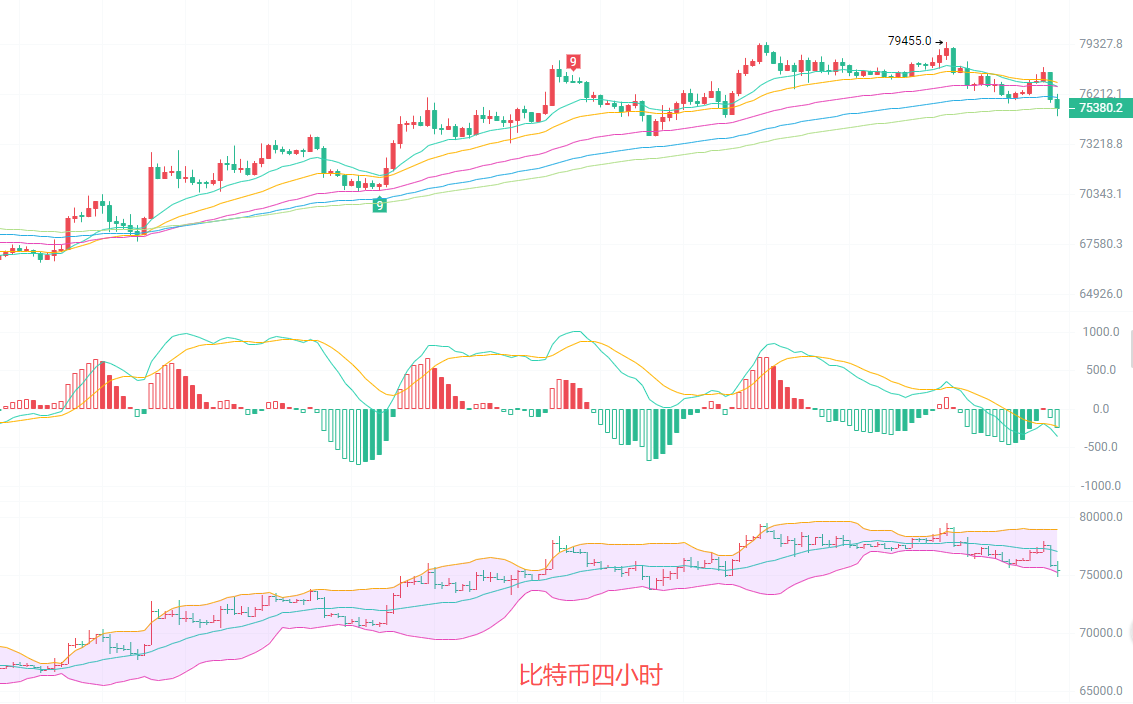Select the 79455.0 high price label

point(909,41)
